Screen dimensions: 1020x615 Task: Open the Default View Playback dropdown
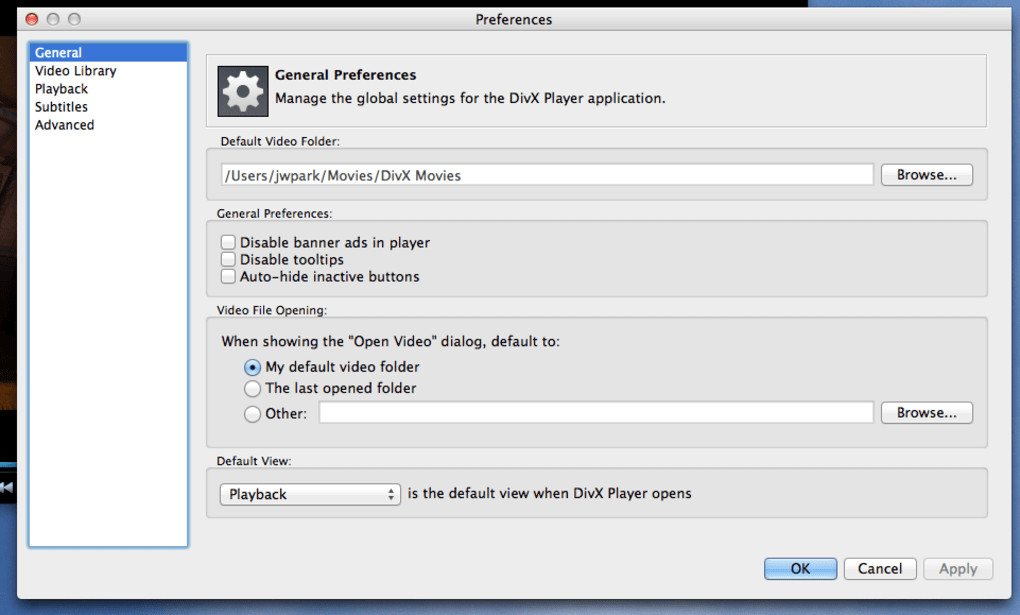tap(309, 494)
